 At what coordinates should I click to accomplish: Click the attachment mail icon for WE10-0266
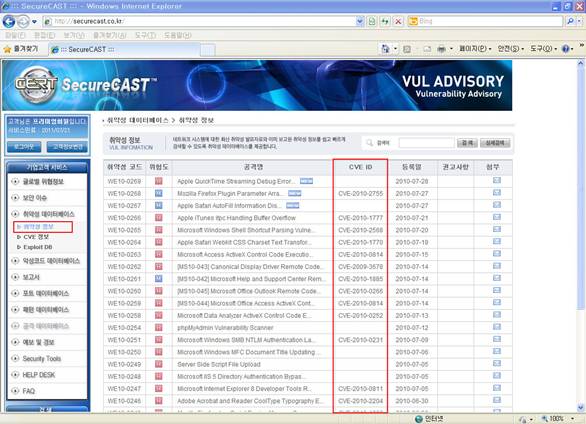[x=497, y=217]
